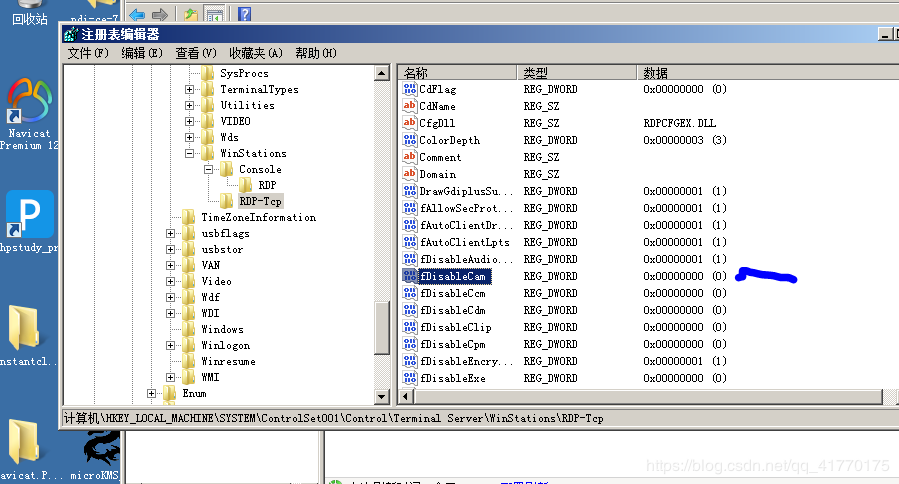
Task: Click the CdName string value icon
Action: (x=409, y=106)
